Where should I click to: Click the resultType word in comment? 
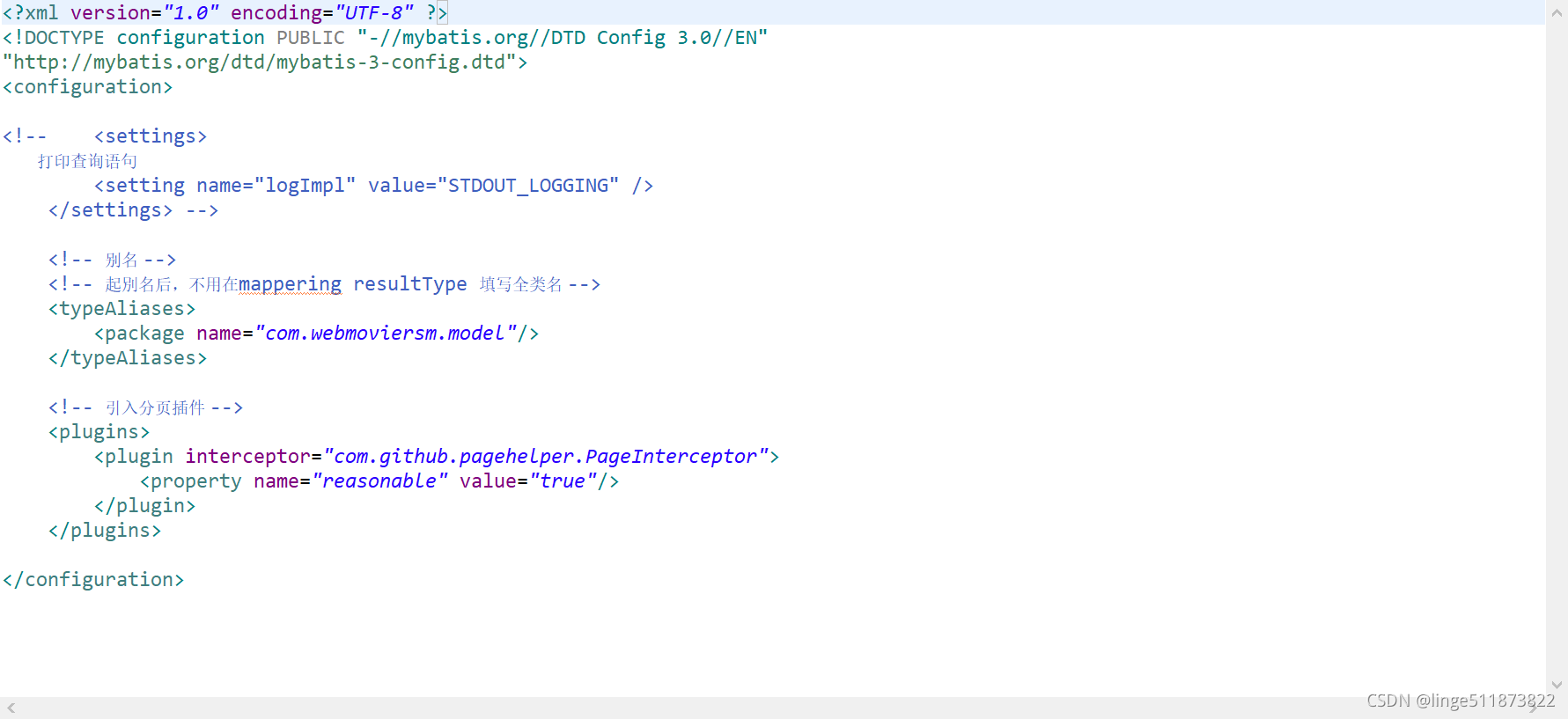click(x=410, y=284)
